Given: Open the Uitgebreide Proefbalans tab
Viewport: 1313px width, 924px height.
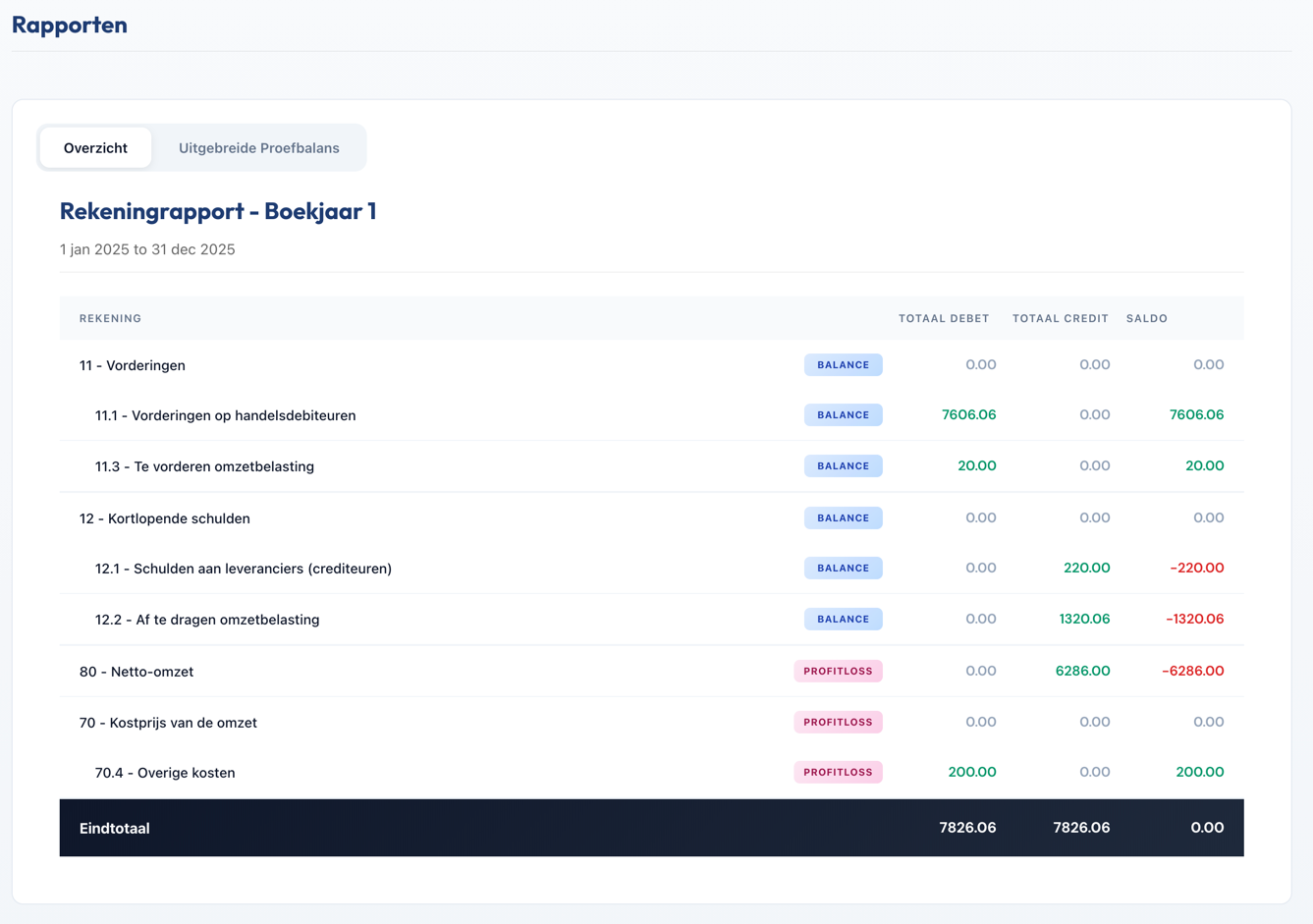Looking at the screenshot, I should point(258,148).
